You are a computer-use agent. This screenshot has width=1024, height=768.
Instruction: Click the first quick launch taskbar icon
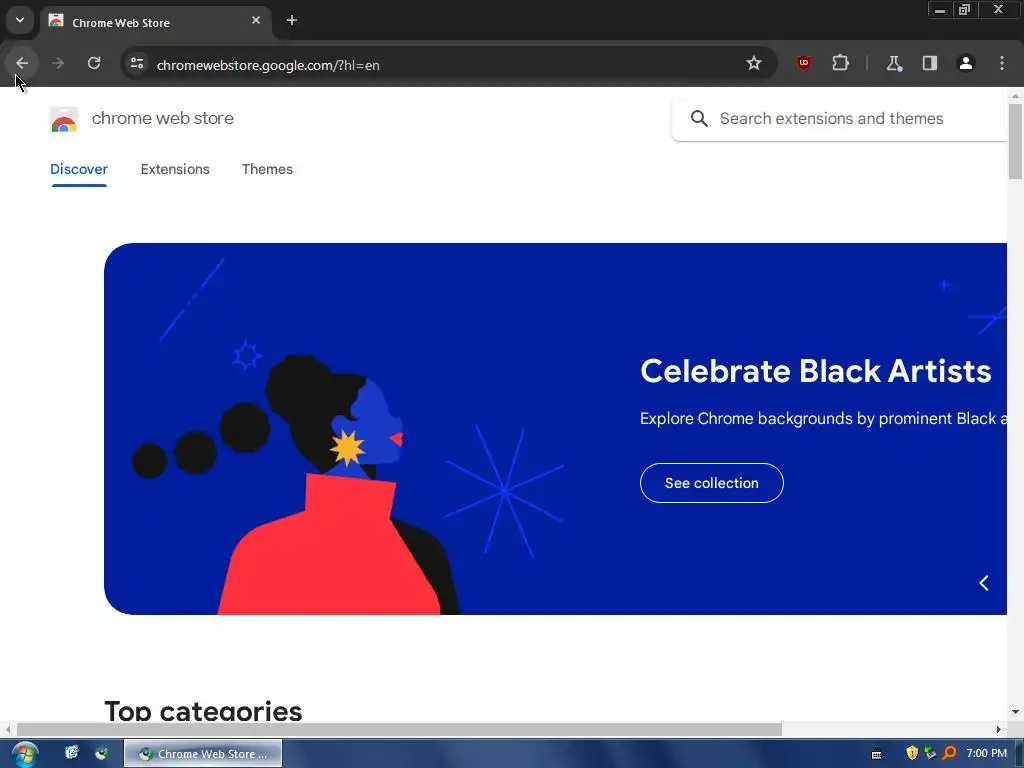click(x=72, y=753)
